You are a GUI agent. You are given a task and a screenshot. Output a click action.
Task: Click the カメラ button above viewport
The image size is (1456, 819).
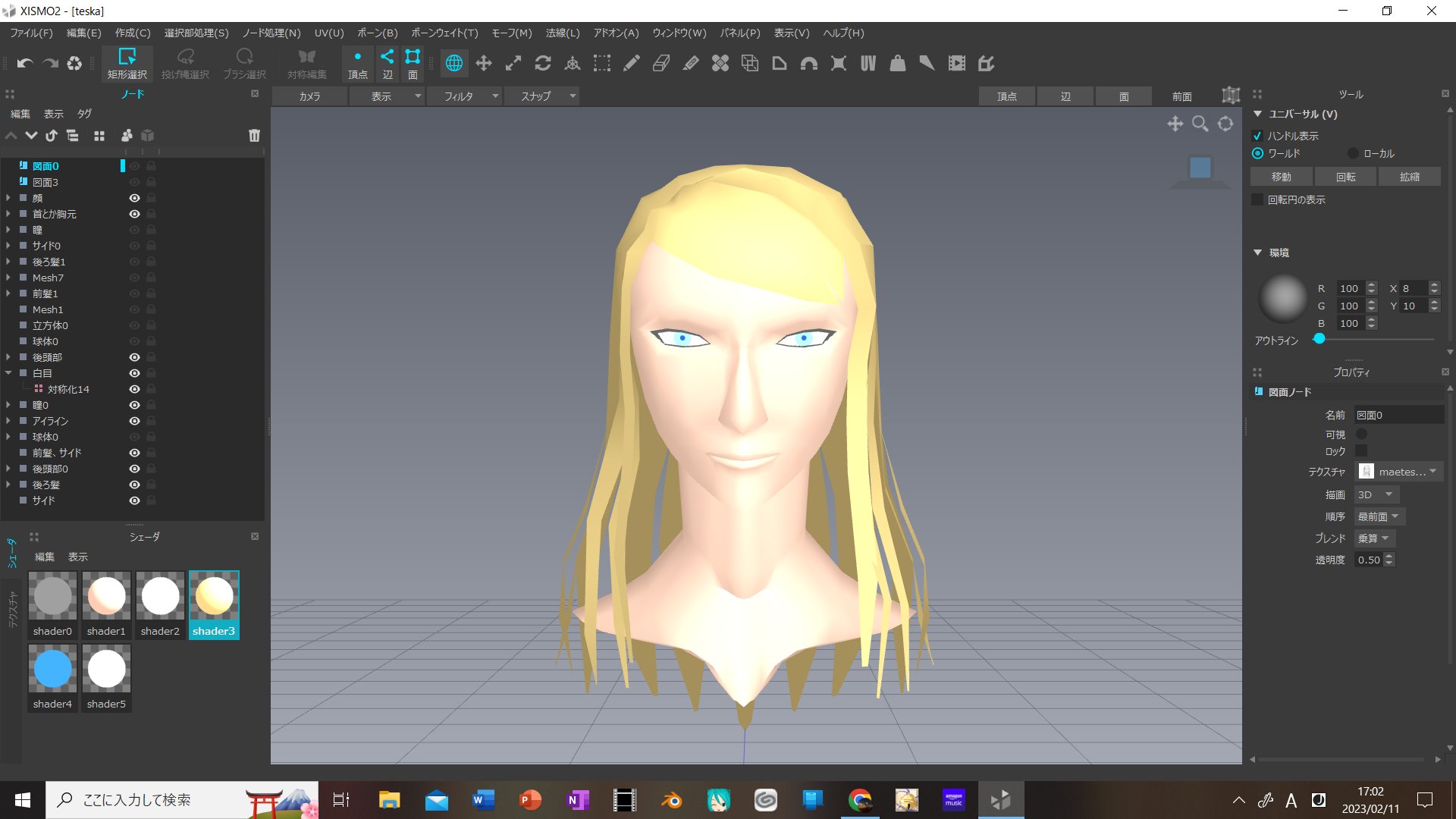tap(309, 96)
